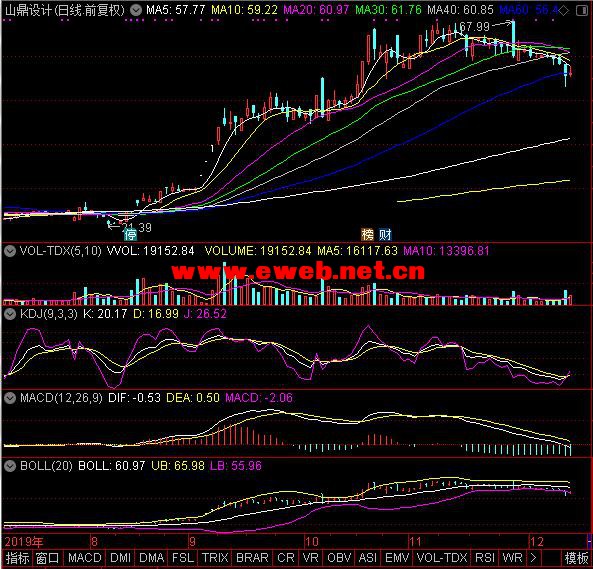Click the MACD(12,26,9) panel title

click(x=61, y=398)
